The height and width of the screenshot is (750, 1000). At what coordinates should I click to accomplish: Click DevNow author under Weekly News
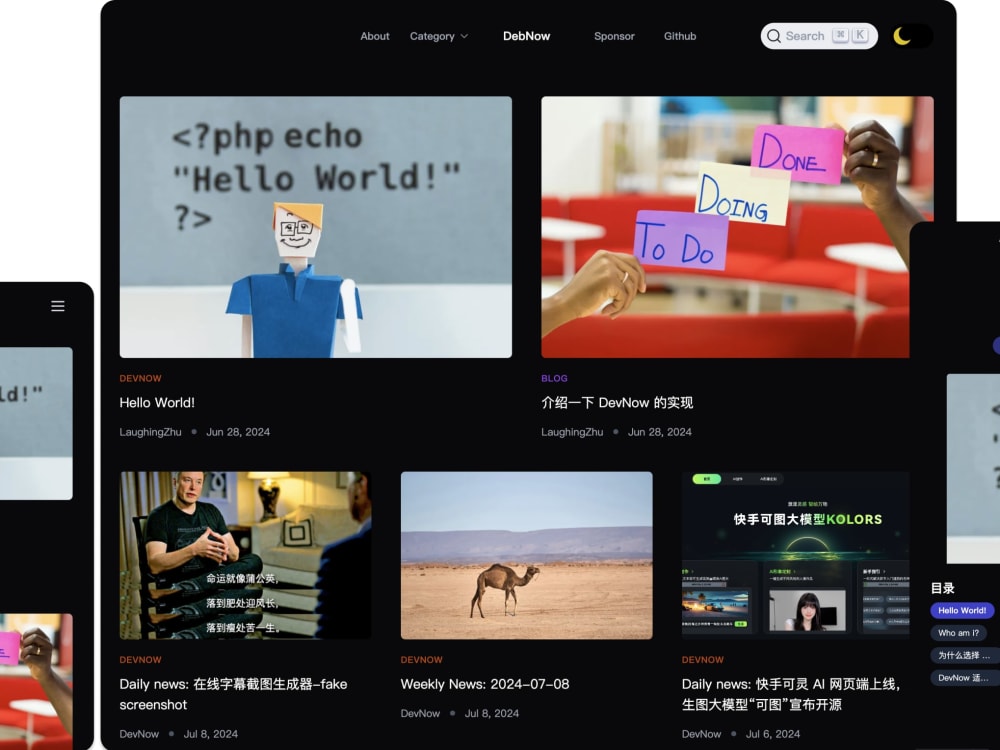(x=420, y=713)
